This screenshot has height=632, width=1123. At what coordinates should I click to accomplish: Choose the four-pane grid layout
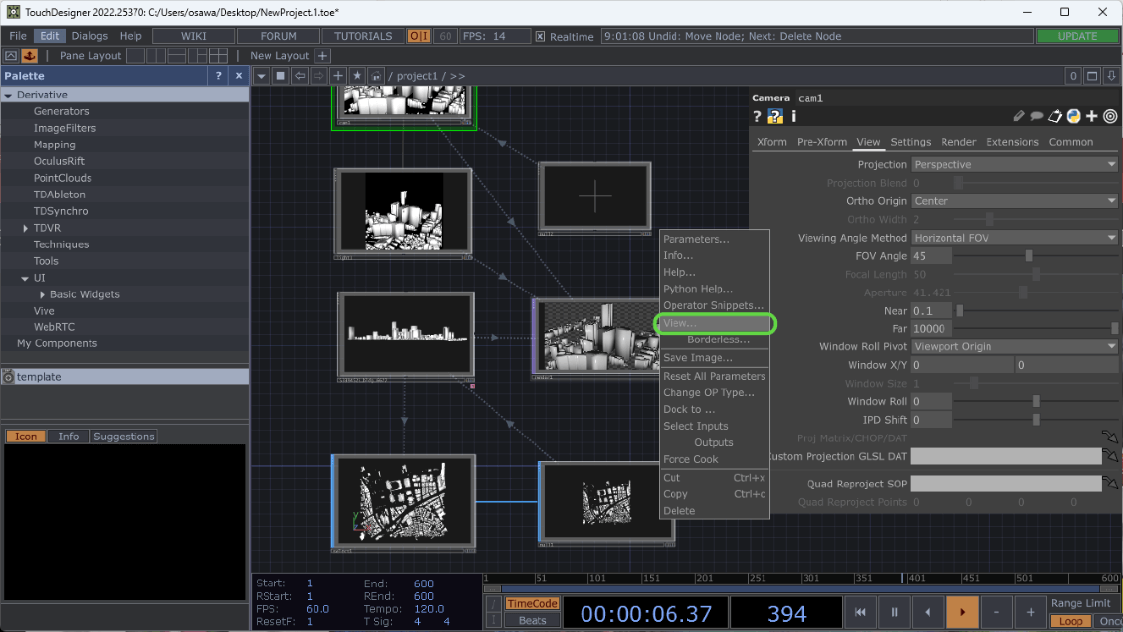pyautogui.click(x=218, y=55)
